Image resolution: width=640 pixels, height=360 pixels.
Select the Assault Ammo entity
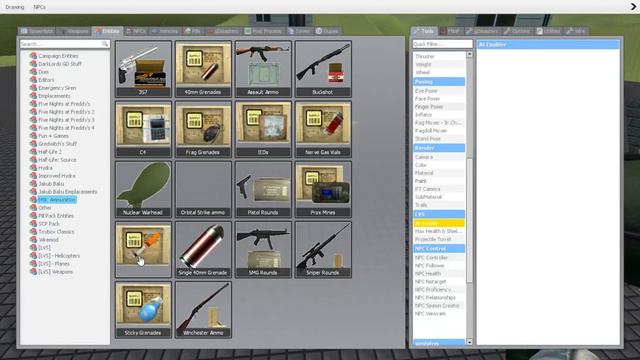(263, 69)
